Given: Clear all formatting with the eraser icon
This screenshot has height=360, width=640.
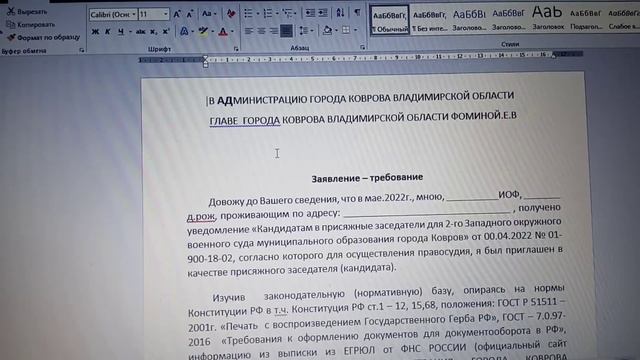Looking at the screenshot, I should [x=231, y=14].
